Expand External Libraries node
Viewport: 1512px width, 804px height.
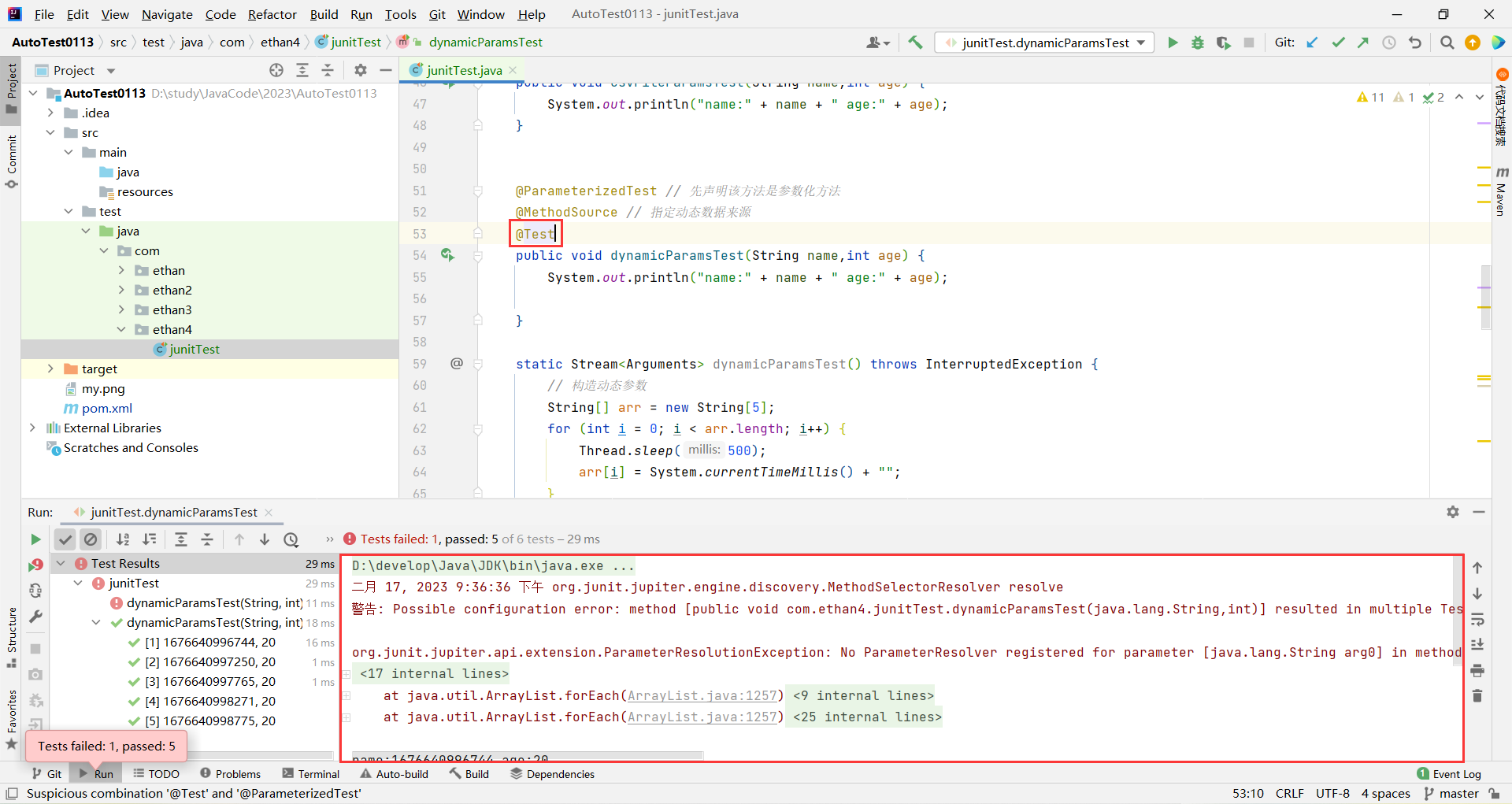click(32, 428)
